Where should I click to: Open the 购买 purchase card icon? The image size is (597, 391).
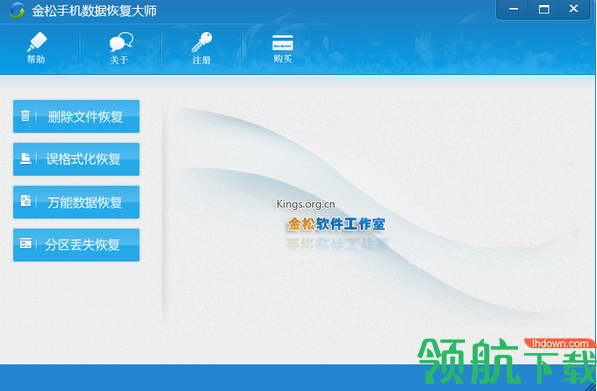(x=283, y=48)
